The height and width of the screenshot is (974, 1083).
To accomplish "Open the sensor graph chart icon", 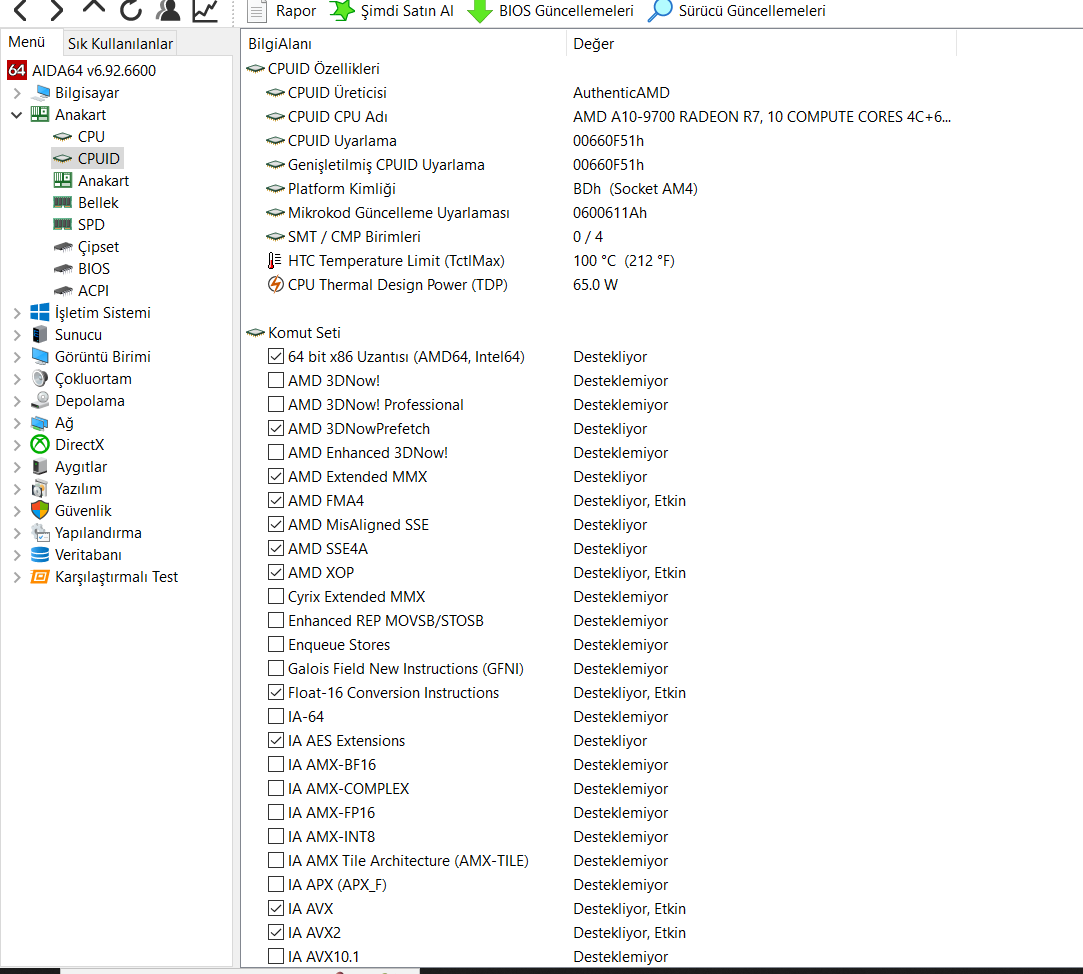I will [205, 10].
